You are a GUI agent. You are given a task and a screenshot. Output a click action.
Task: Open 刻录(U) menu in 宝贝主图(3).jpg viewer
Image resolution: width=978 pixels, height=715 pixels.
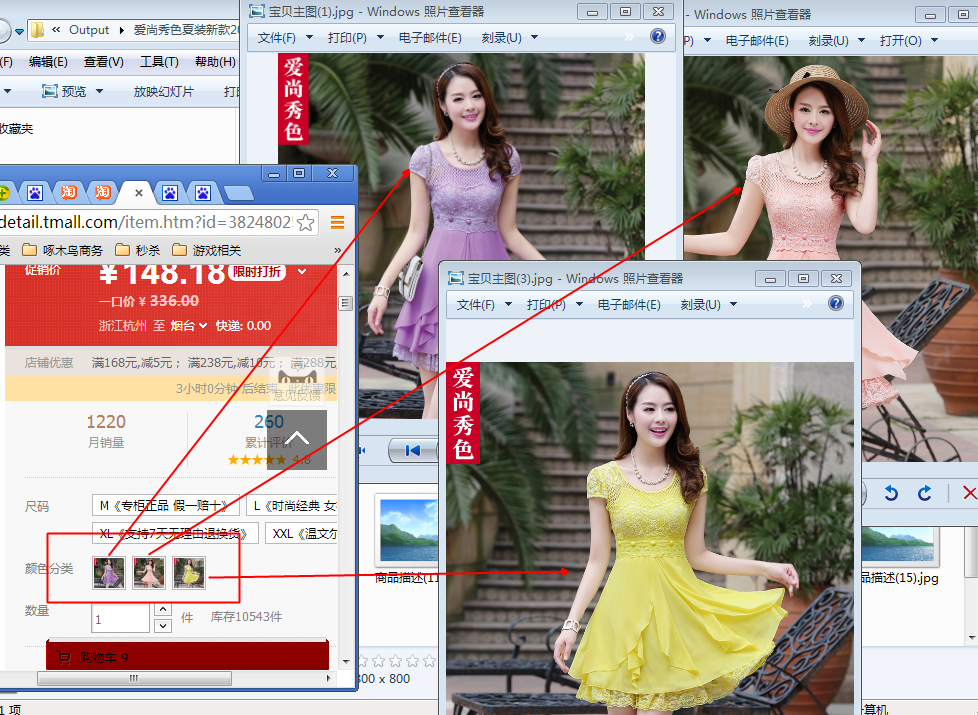click(x=708, y=304)
